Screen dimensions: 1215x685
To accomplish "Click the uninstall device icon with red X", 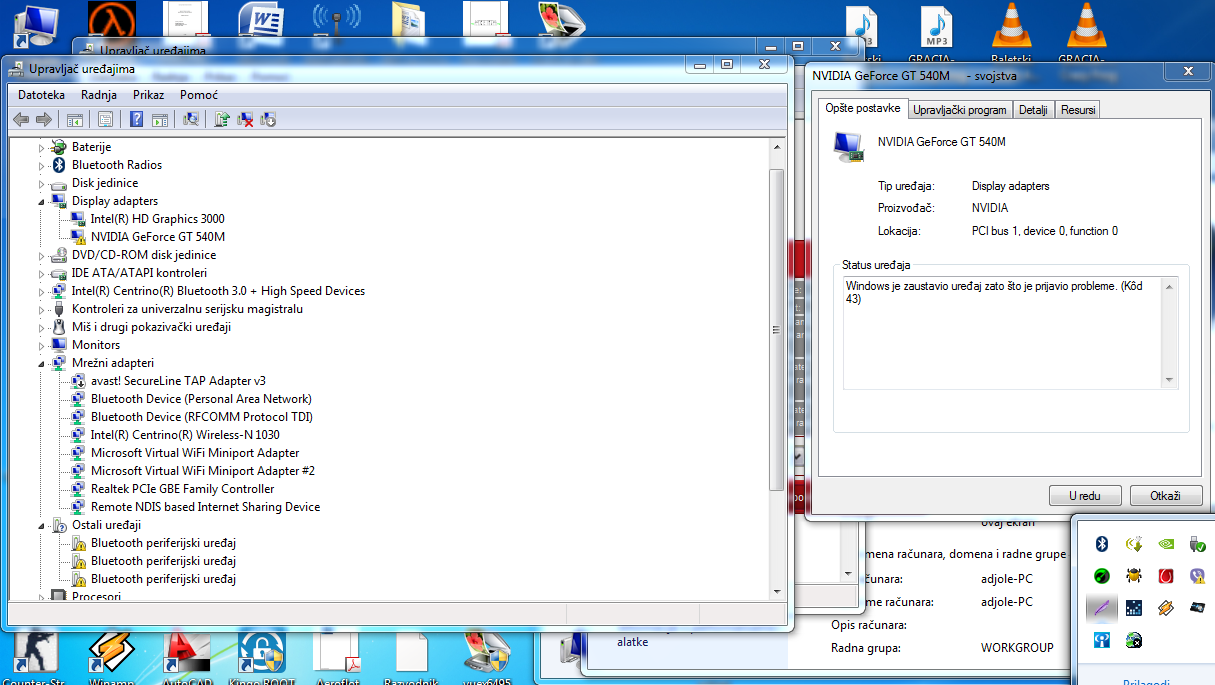I will [245, 120].
